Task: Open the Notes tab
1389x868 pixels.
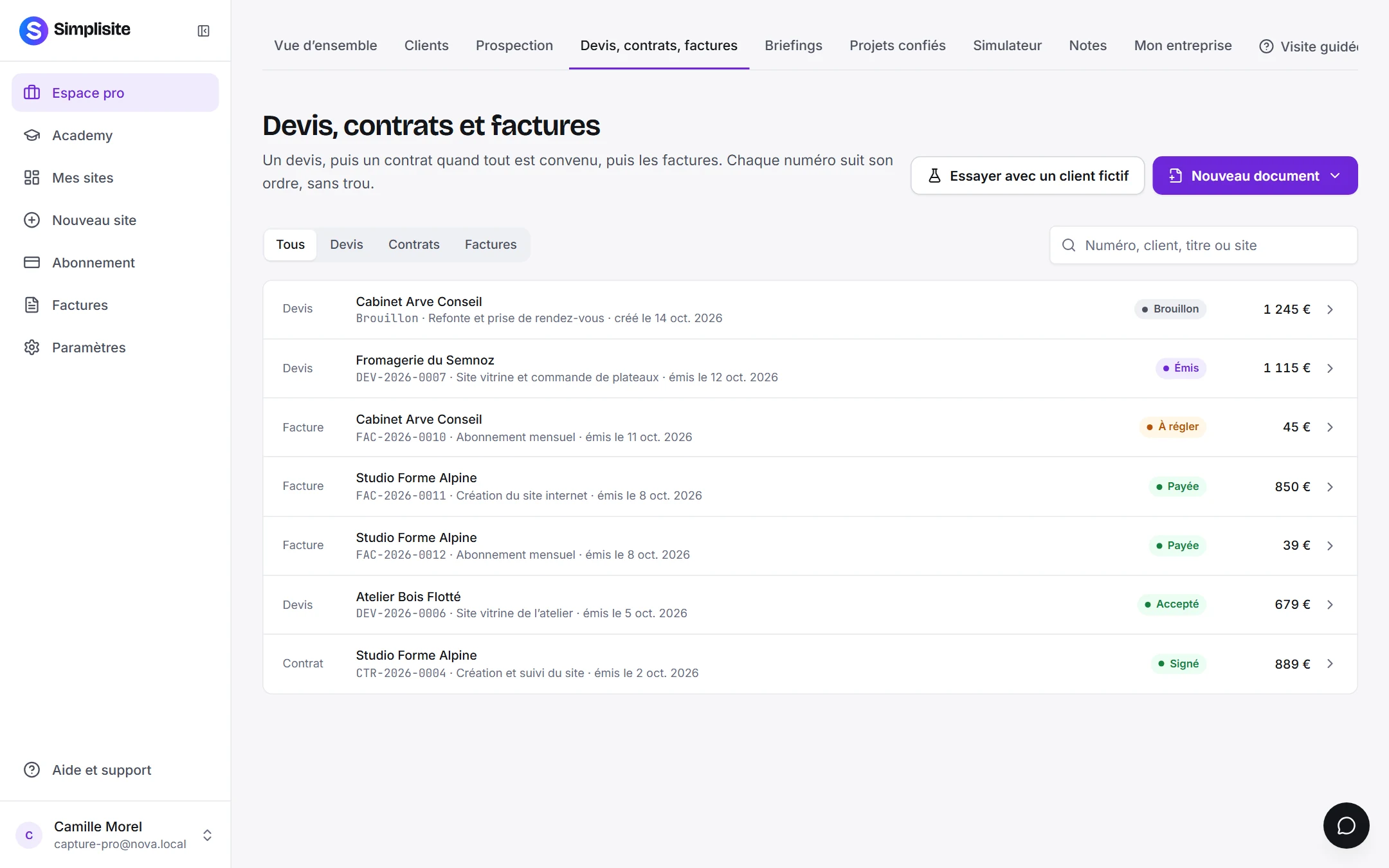Action: [x=1088, y=46]
